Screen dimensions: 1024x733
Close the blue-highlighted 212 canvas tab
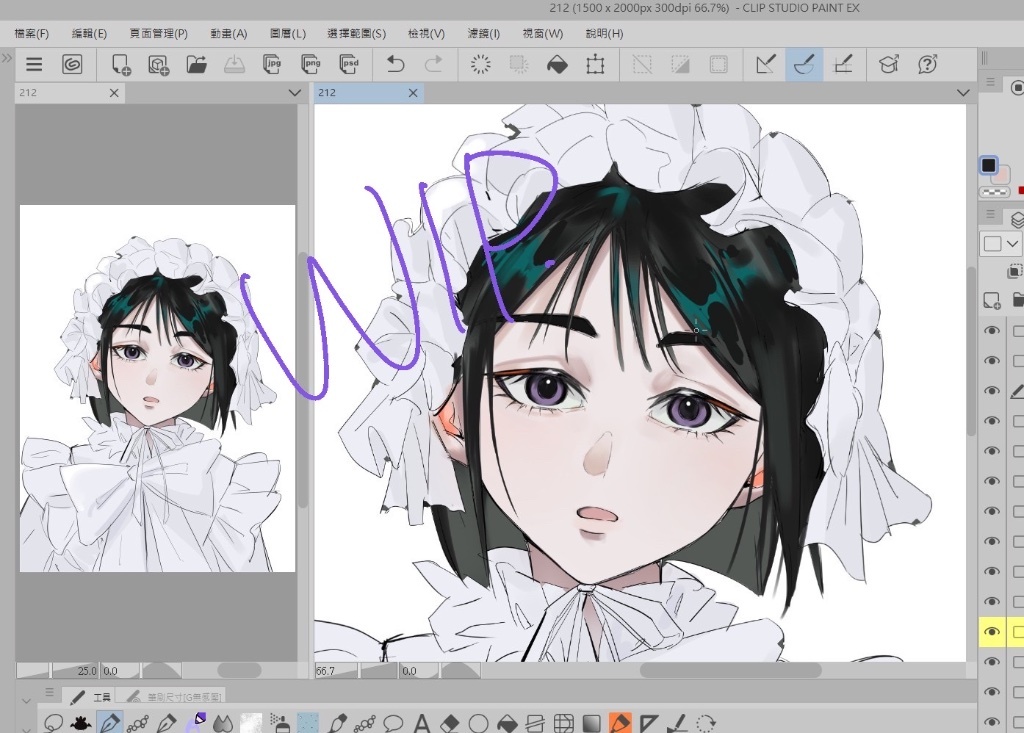(413, 93)
